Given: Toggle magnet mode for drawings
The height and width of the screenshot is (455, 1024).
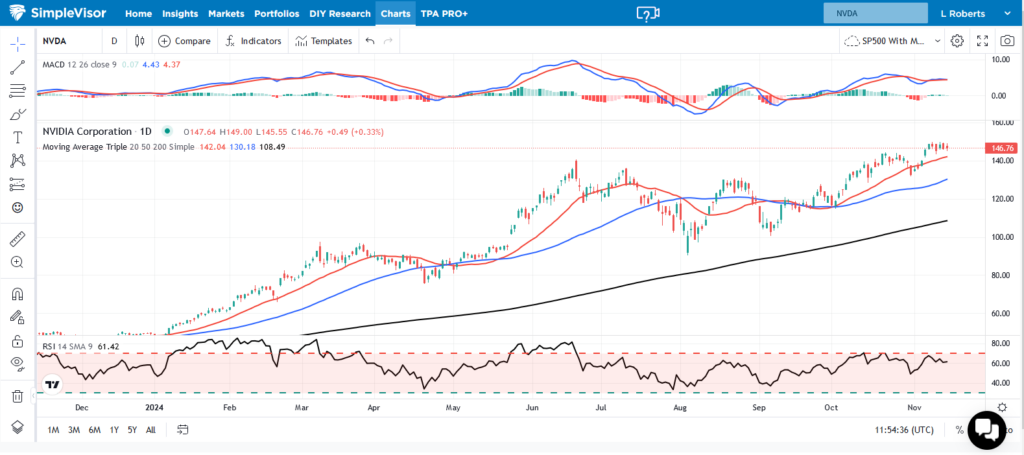Looking at the screenshot, I should (x=18, y=294).
